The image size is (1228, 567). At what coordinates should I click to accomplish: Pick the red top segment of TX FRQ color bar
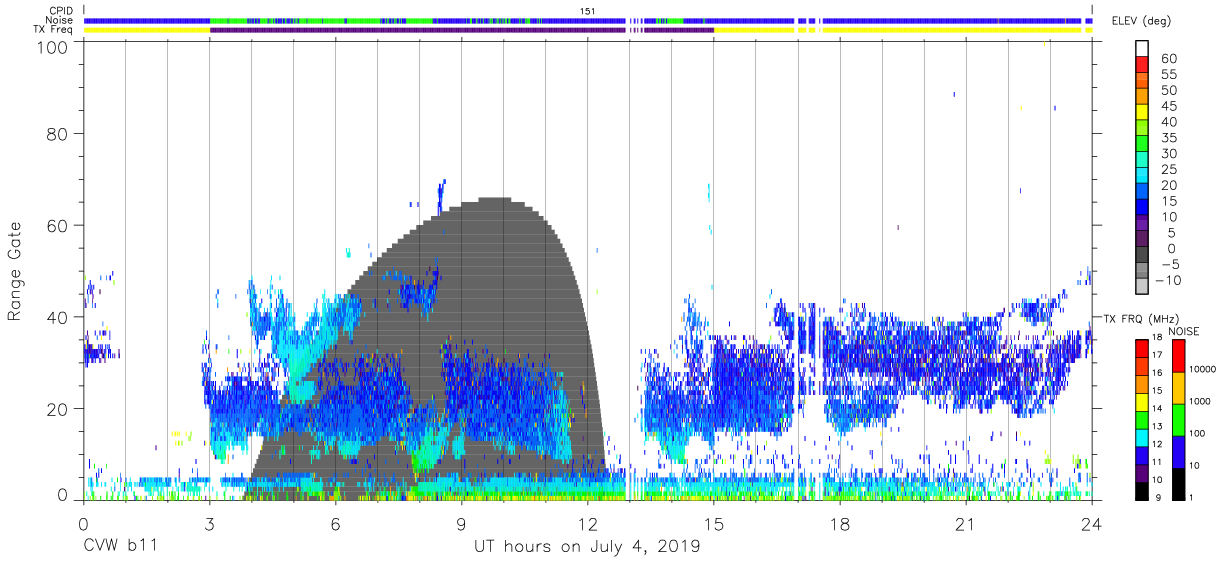tap(1141, 348)
